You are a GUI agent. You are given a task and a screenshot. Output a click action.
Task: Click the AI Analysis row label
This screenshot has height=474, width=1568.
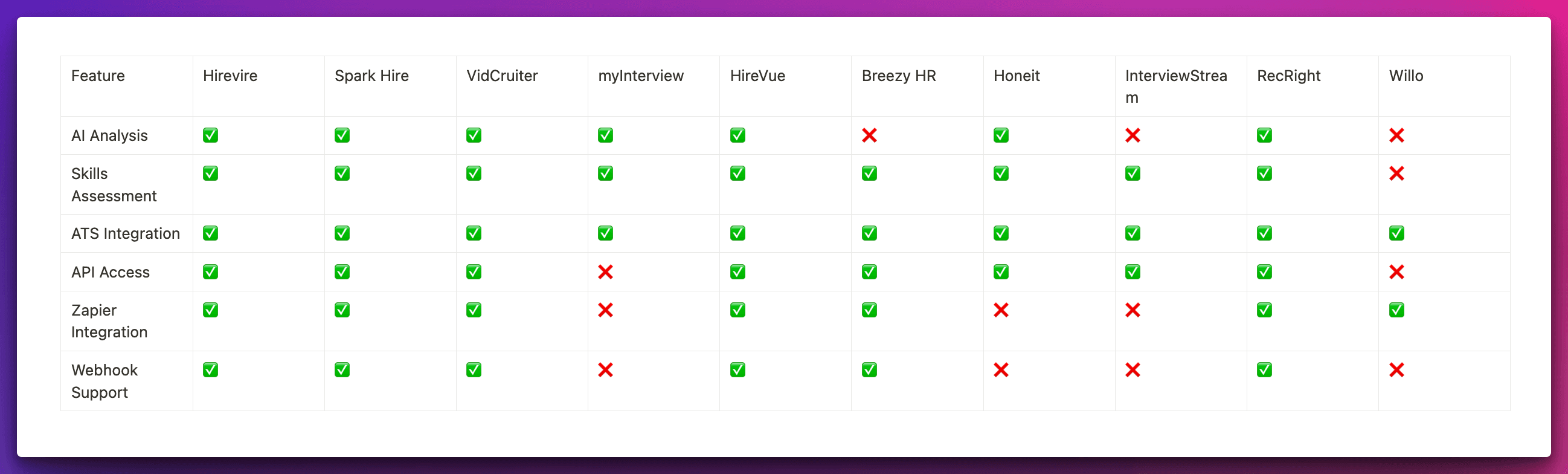109,136
